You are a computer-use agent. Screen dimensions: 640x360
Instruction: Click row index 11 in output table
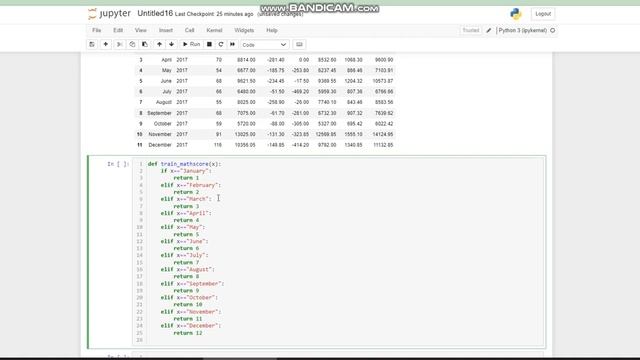[140, 145]
